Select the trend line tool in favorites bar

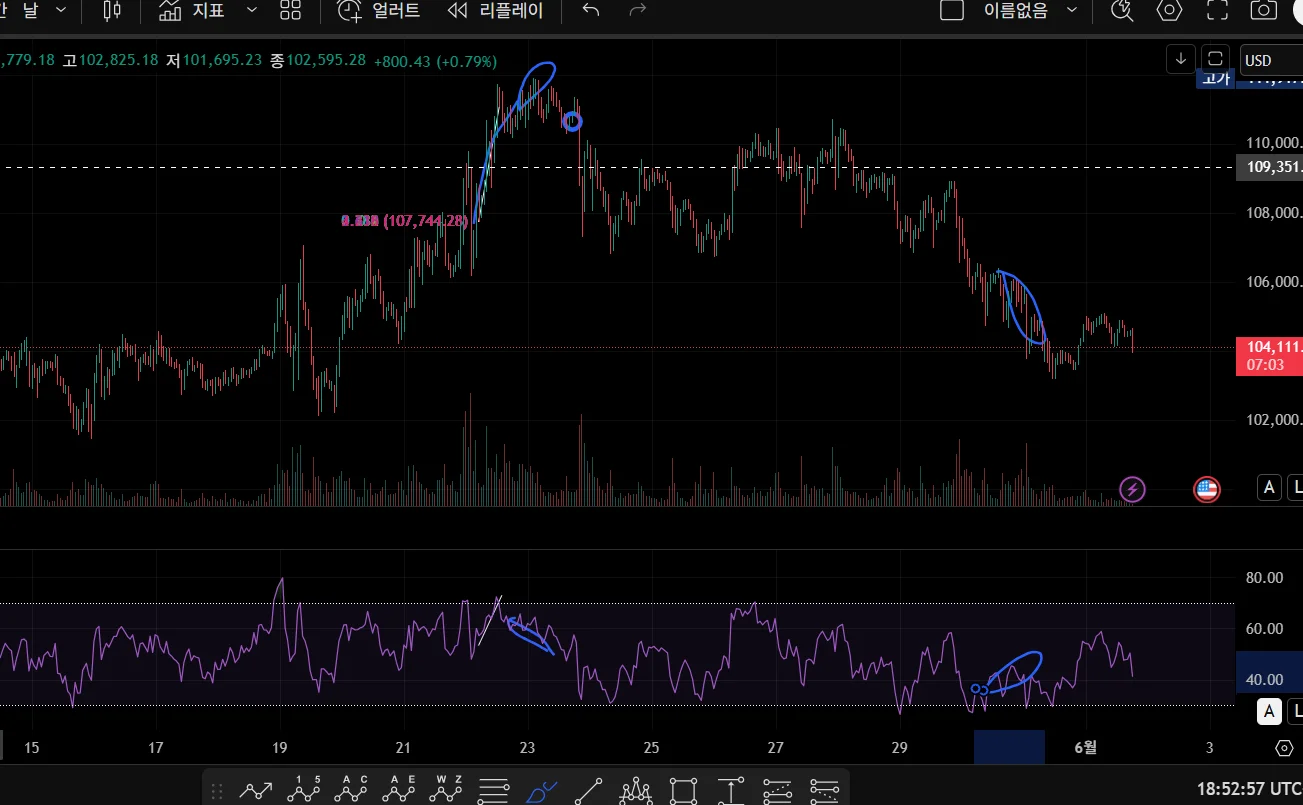click(589, 791)
